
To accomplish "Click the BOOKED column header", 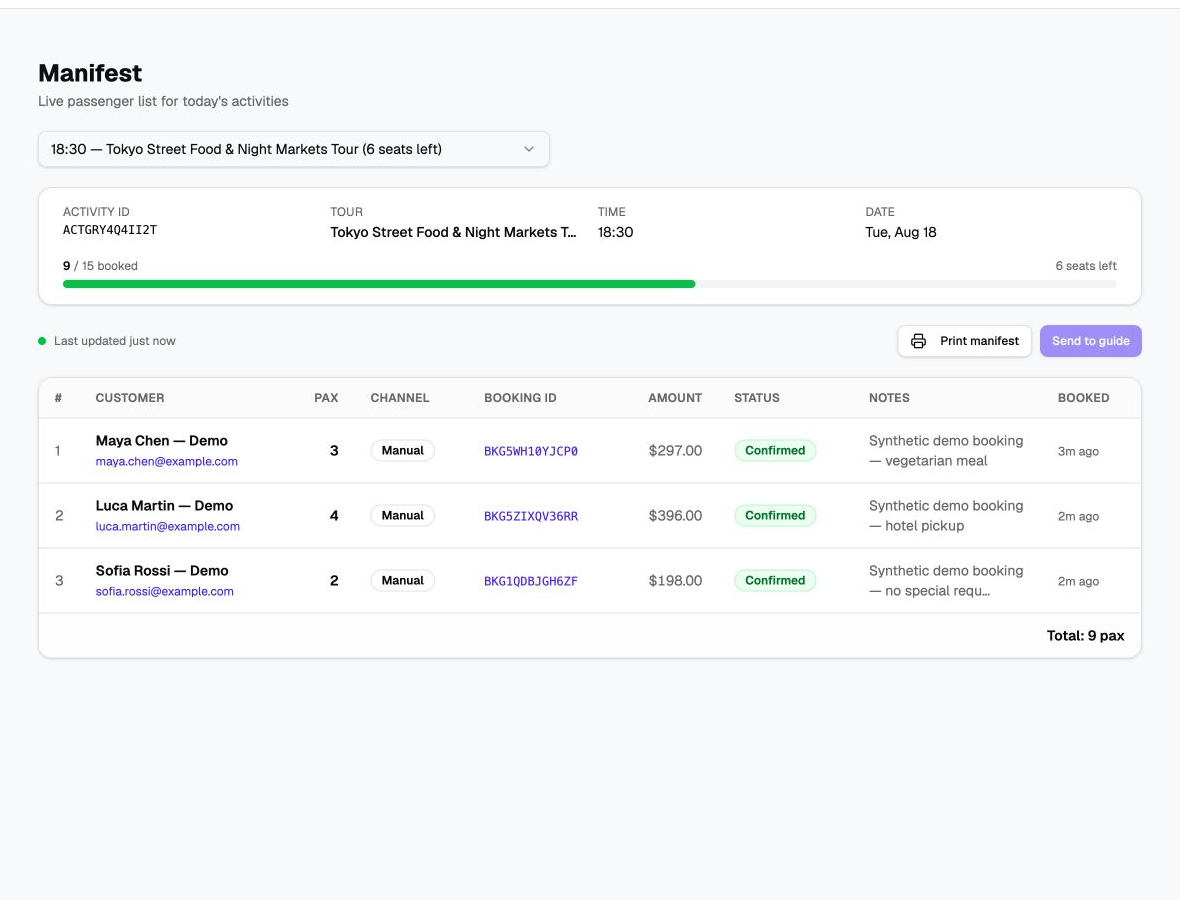I will tap(1083, 397).
